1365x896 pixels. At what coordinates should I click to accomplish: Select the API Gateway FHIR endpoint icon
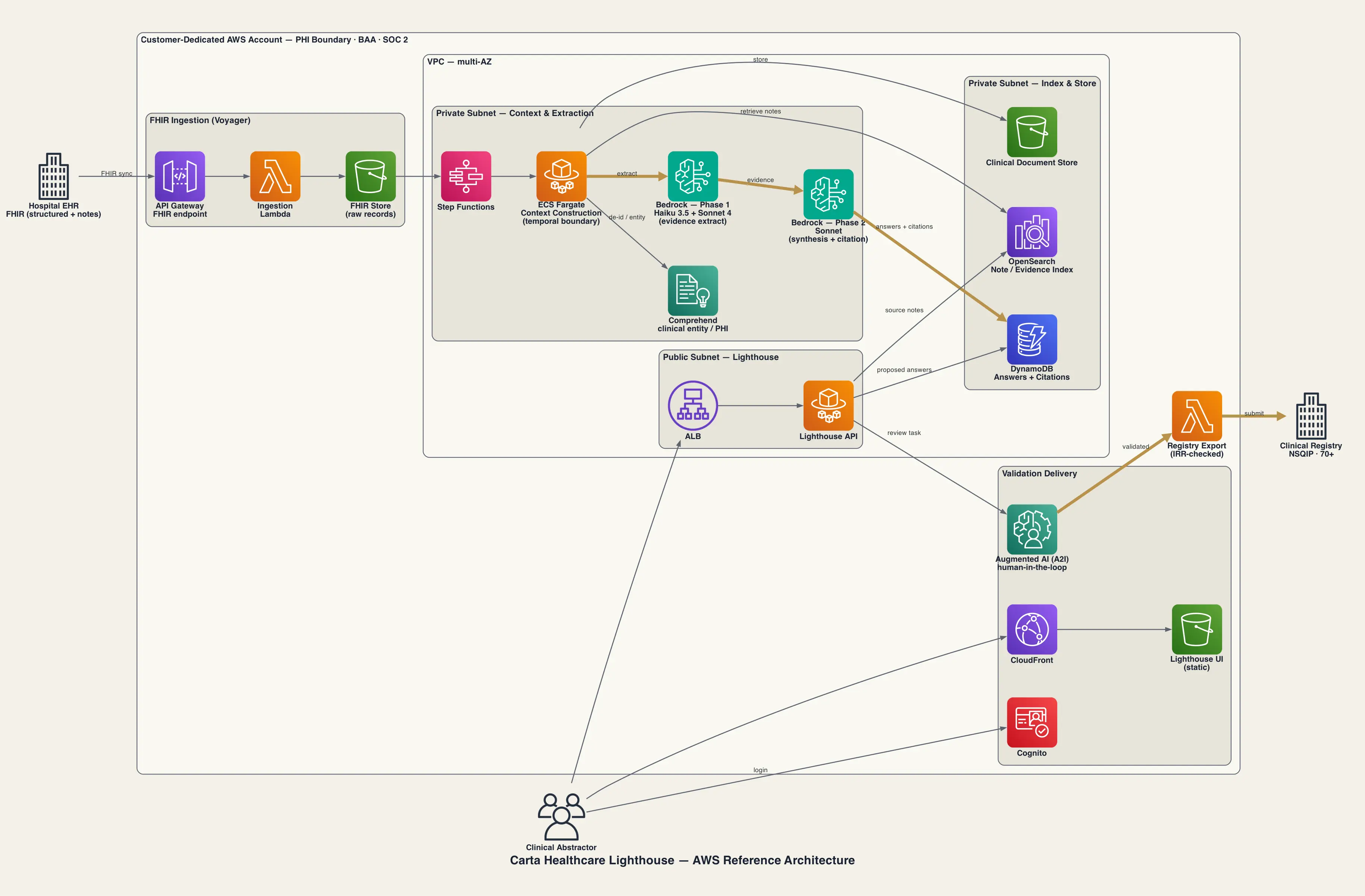179,176
